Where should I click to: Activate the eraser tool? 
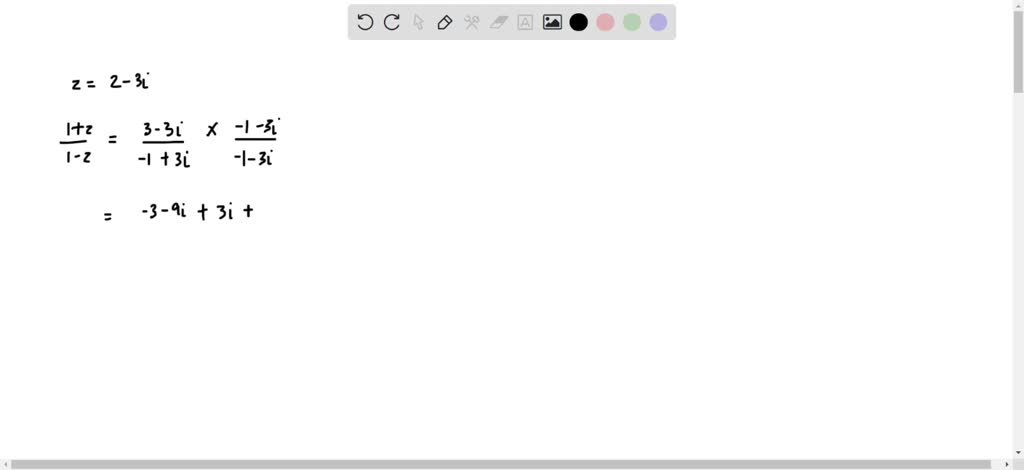pyautogui.click(x=498, y=22)
